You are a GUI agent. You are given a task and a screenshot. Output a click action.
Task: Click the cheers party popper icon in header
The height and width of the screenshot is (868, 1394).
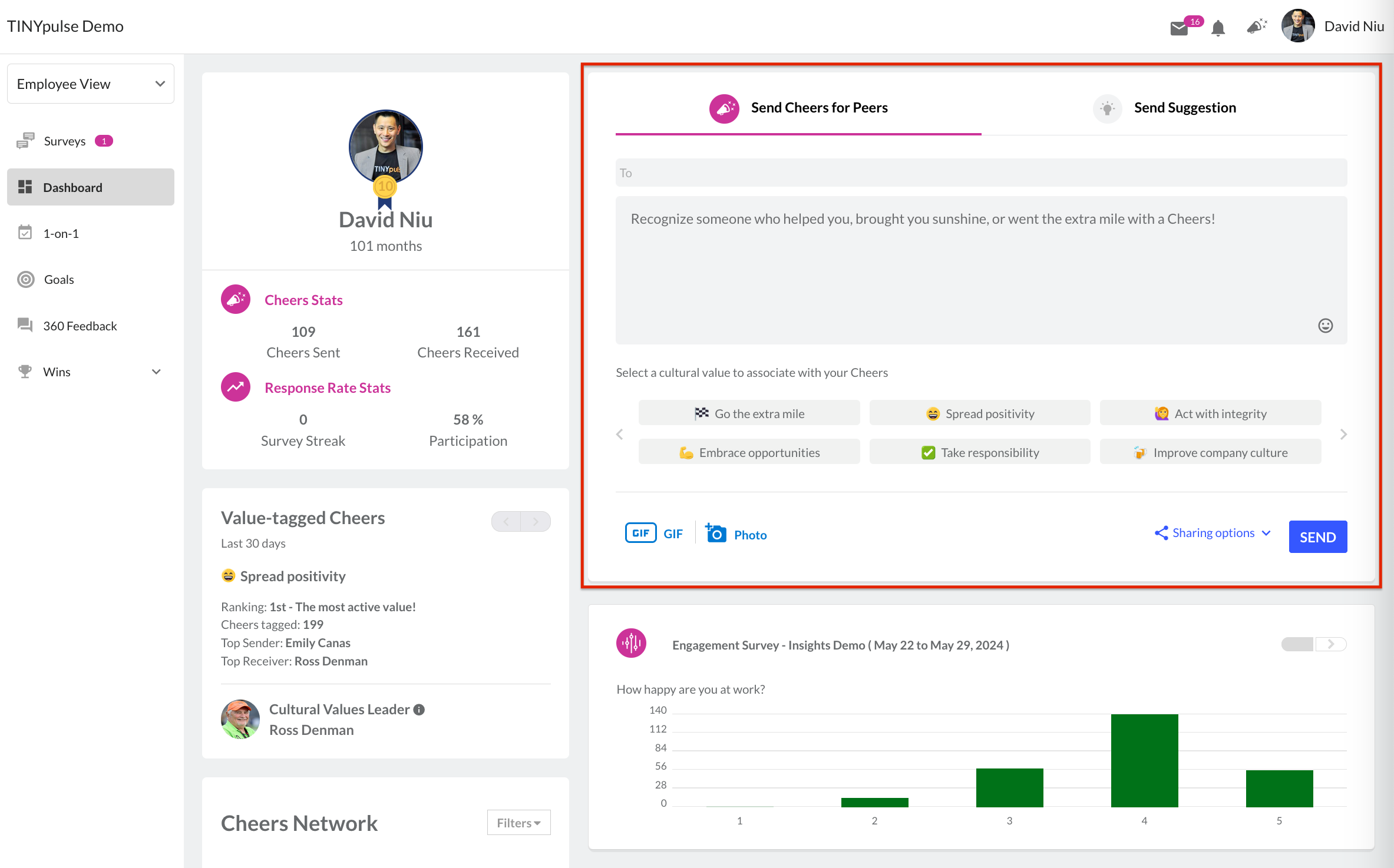[1257, 26]
